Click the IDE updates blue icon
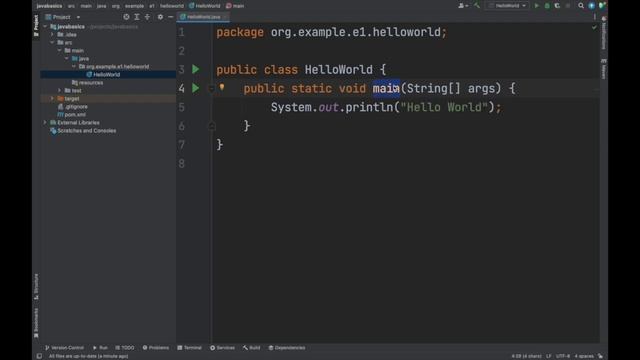The image size is (640, 360). [x=591, y=6]
